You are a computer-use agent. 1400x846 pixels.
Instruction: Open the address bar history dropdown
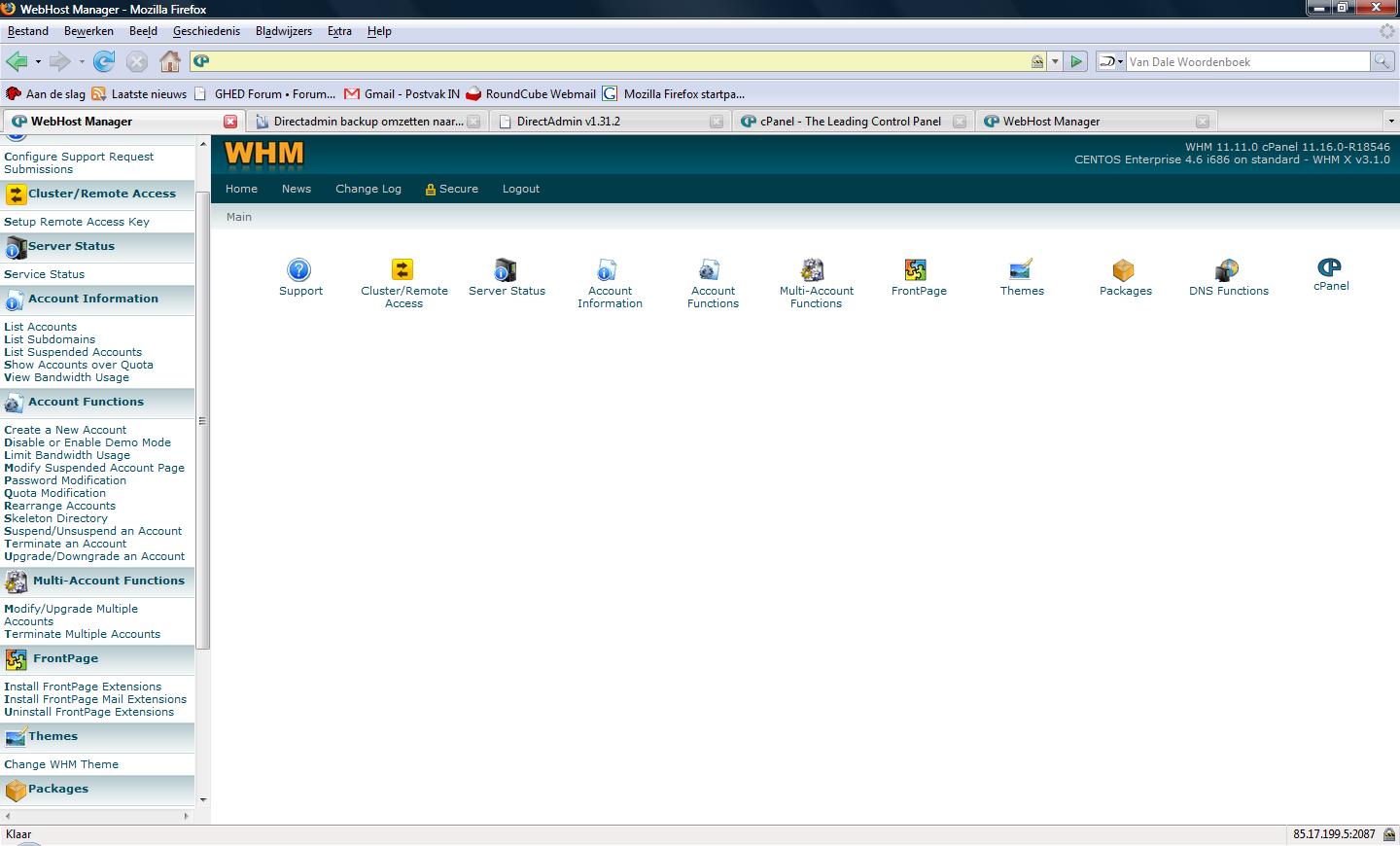(x=1055, y=61)
